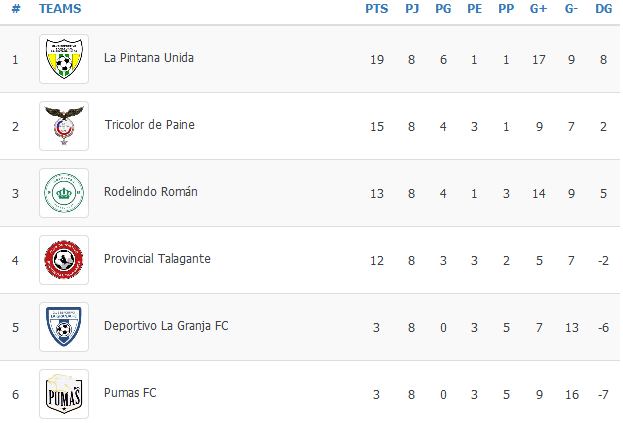This screenshot has height=423, width=623.
Task: Select the G+ column header
Action: pyautogui.click(x=538, y=9)
